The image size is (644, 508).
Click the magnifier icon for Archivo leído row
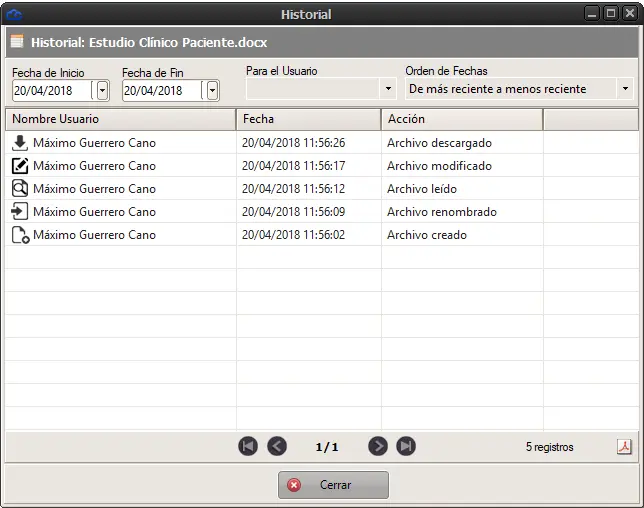coord(19,188)
